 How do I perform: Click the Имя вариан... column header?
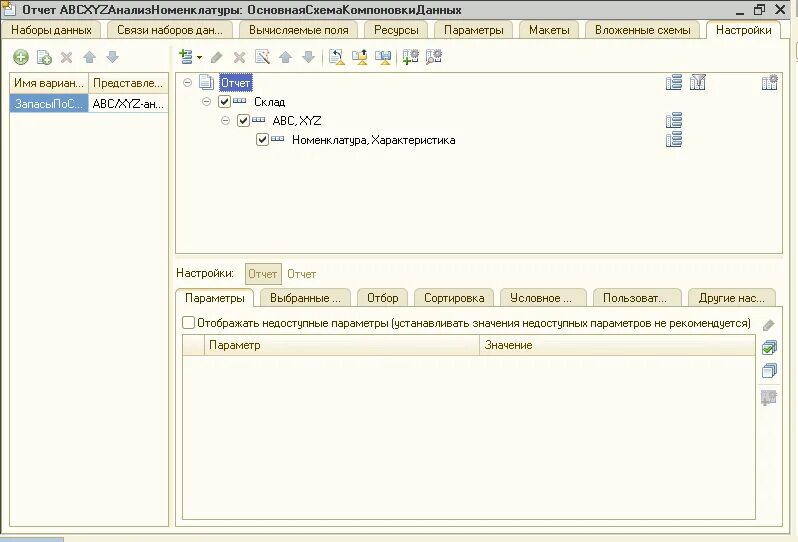49,83
